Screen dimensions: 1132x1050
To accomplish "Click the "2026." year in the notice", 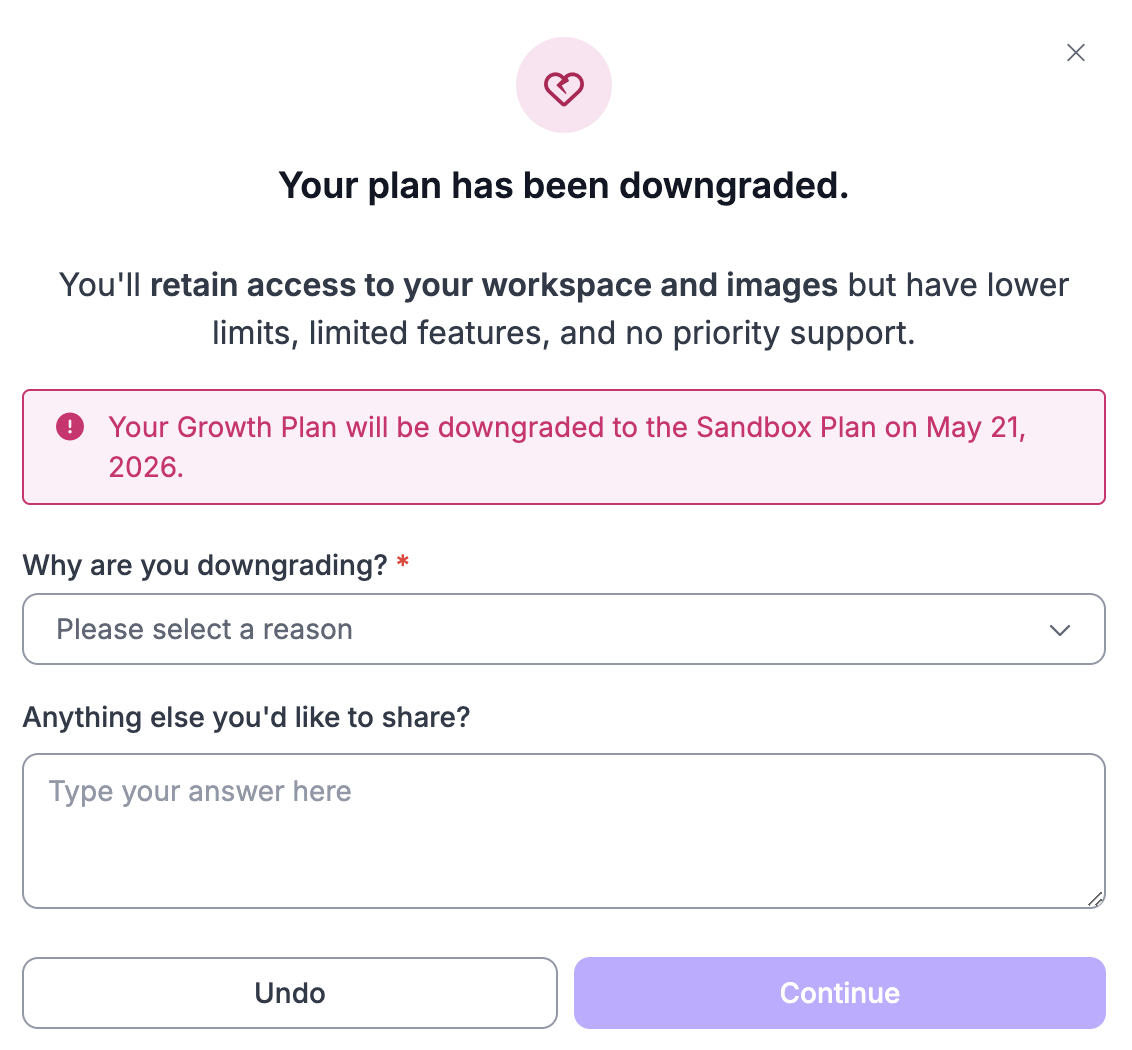I will pyautogui.click(x=146, y=468).
